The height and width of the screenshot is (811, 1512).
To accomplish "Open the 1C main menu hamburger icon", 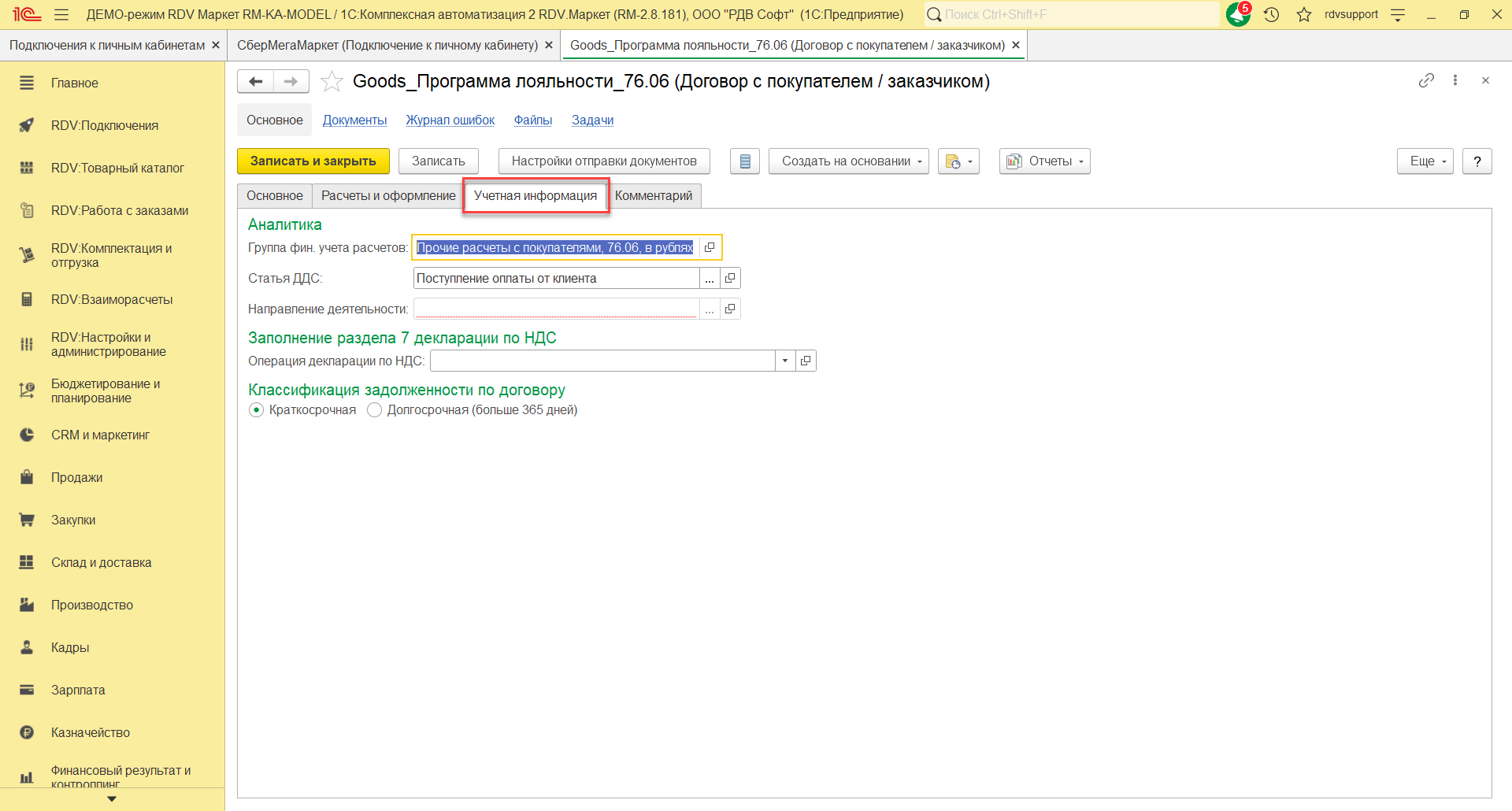I will (61, 14).
